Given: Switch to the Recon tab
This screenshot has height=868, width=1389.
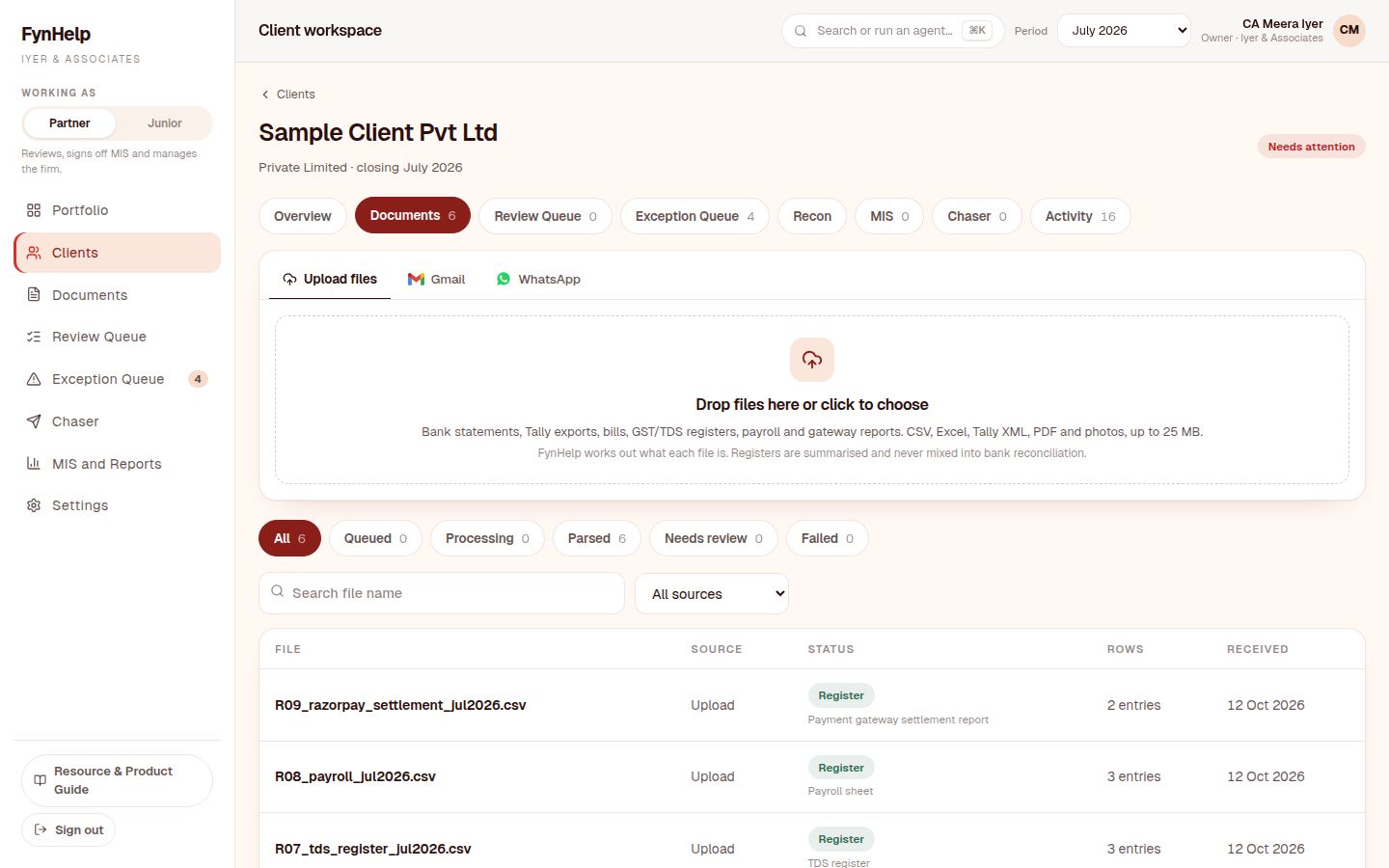Looking at the screenshot, I should [x=812, y=216].
